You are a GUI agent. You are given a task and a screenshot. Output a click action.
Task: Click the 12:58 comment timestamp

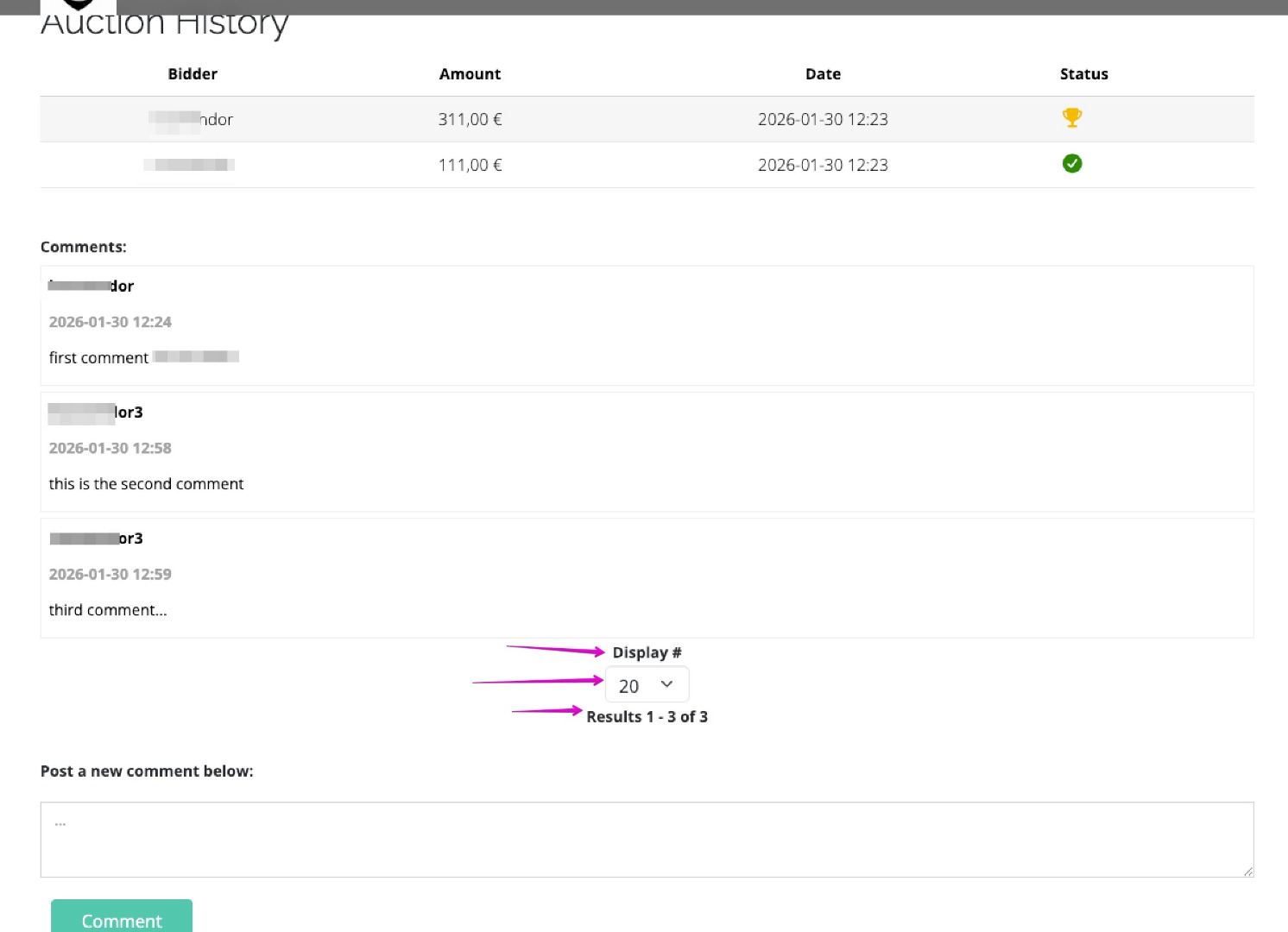[110, 448]
